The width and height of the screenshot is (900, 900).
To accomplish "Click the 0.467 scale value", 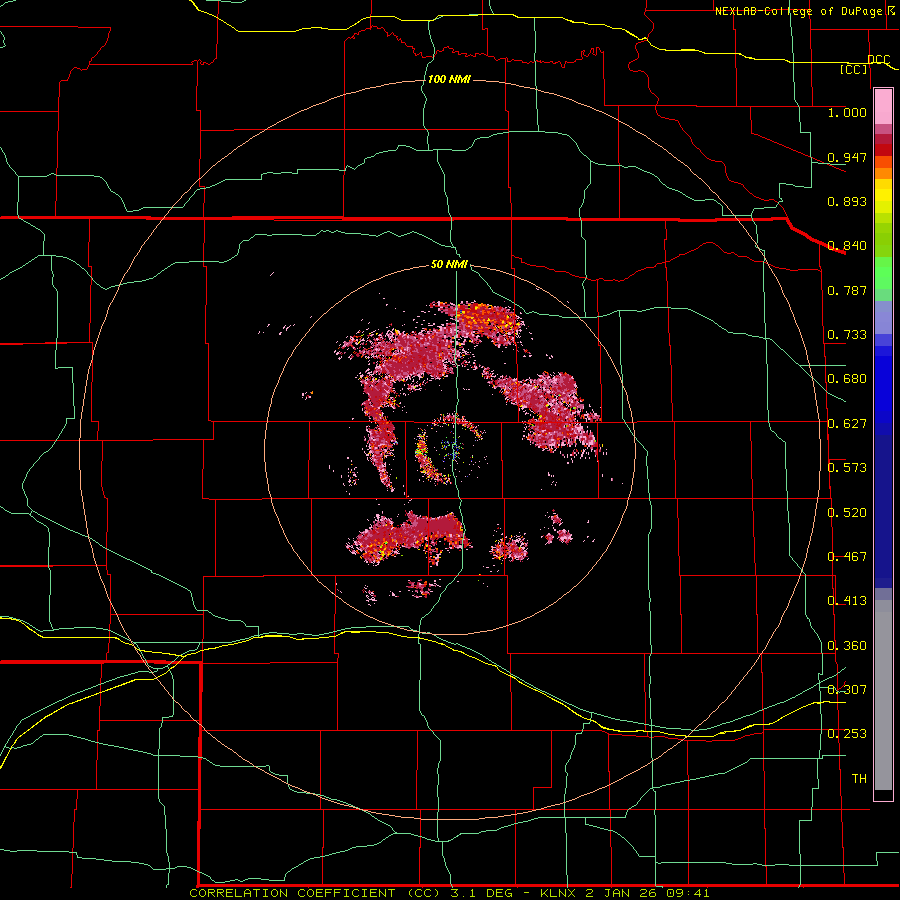I will [847, 557].
